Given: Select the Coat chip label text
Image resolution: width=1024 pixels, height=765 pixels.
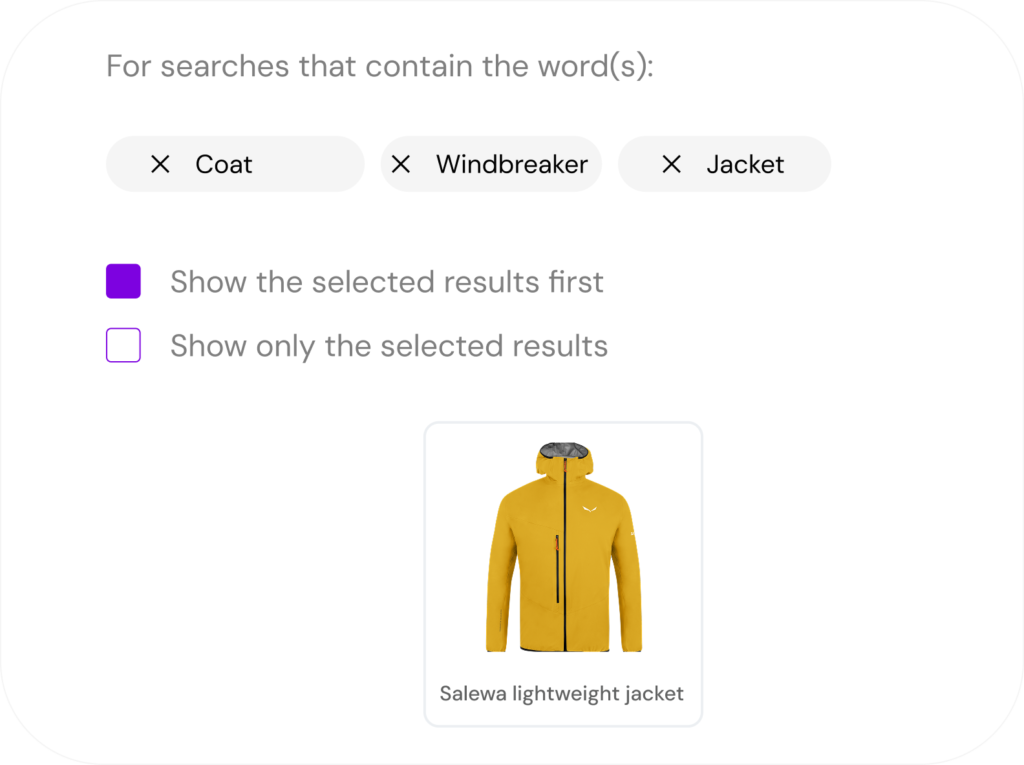Looking at the screenshot, I should click(x=224, y=165).
